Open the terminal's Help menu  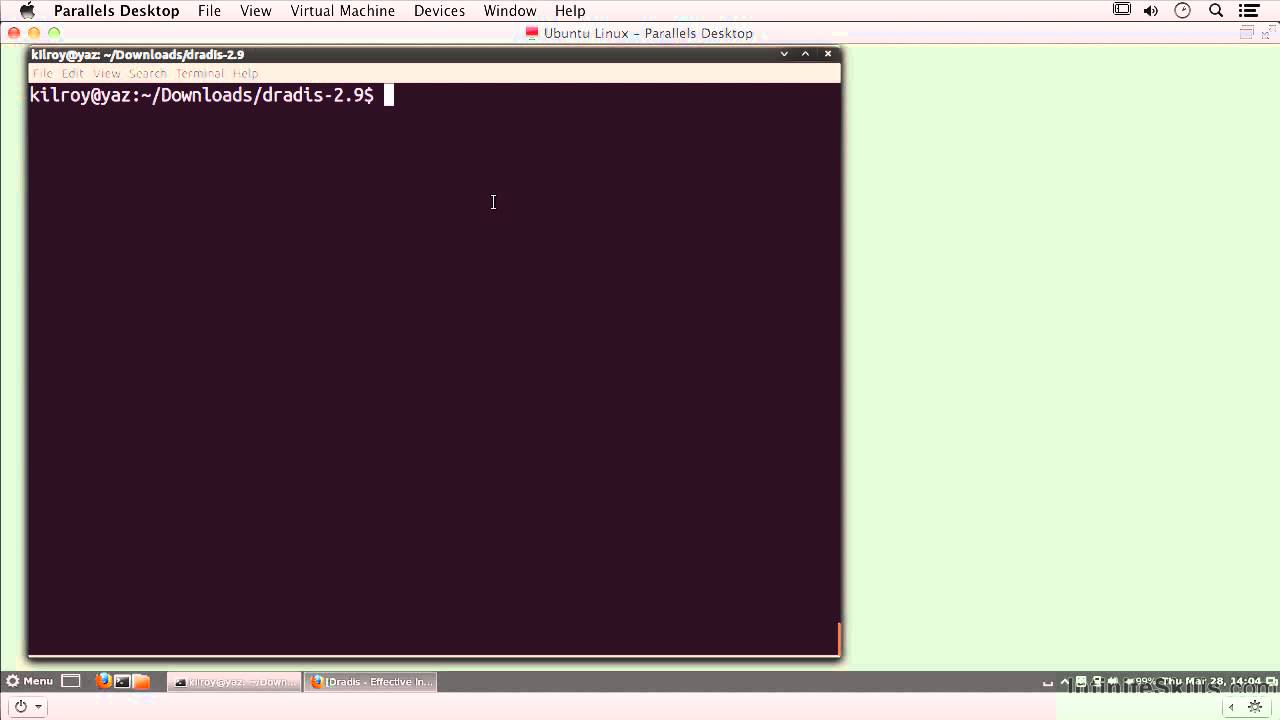pyautogui.click(x=245, y=73)
